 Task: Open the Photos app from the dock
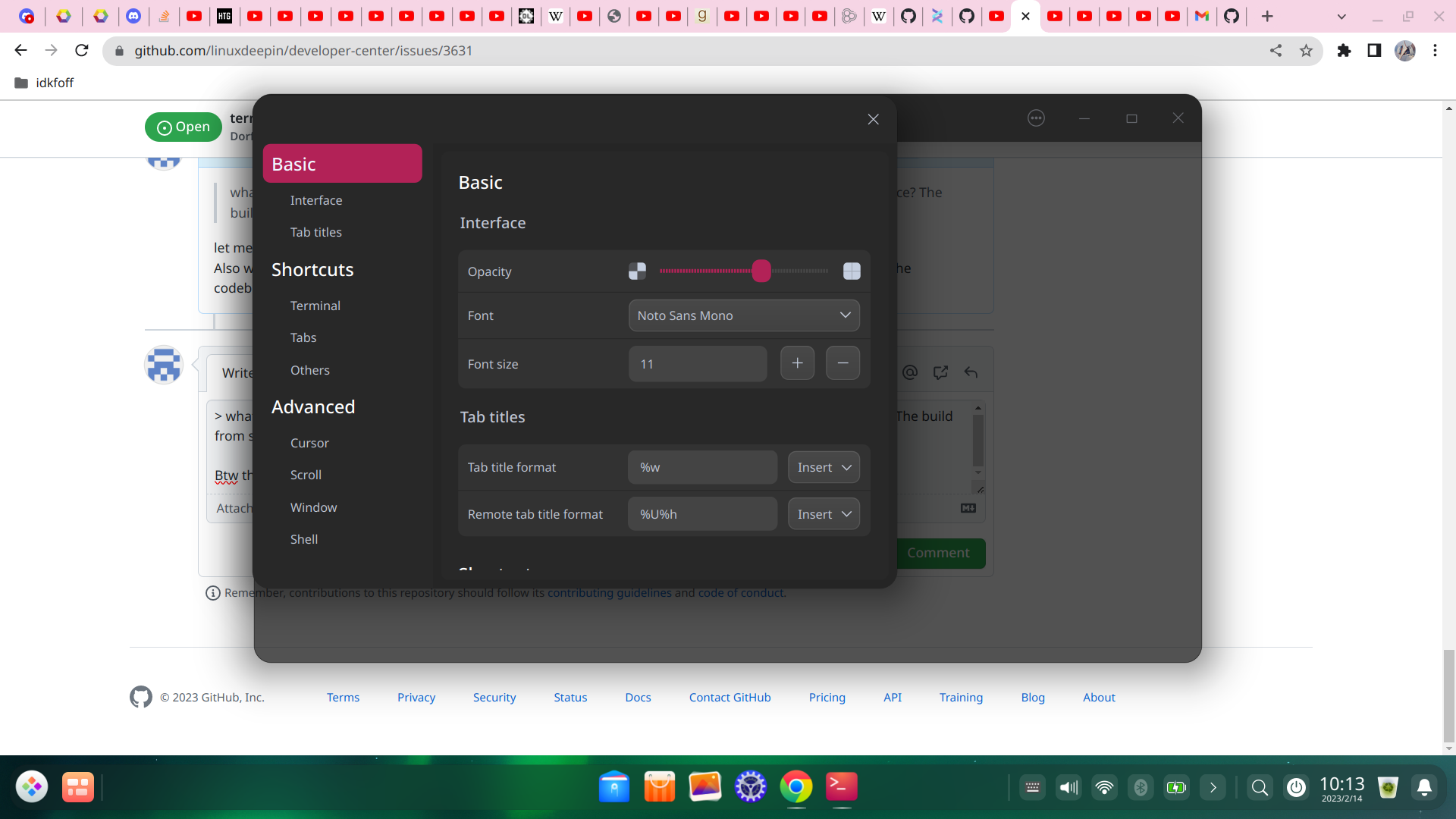pyautogui.click(x=704, y=787)
